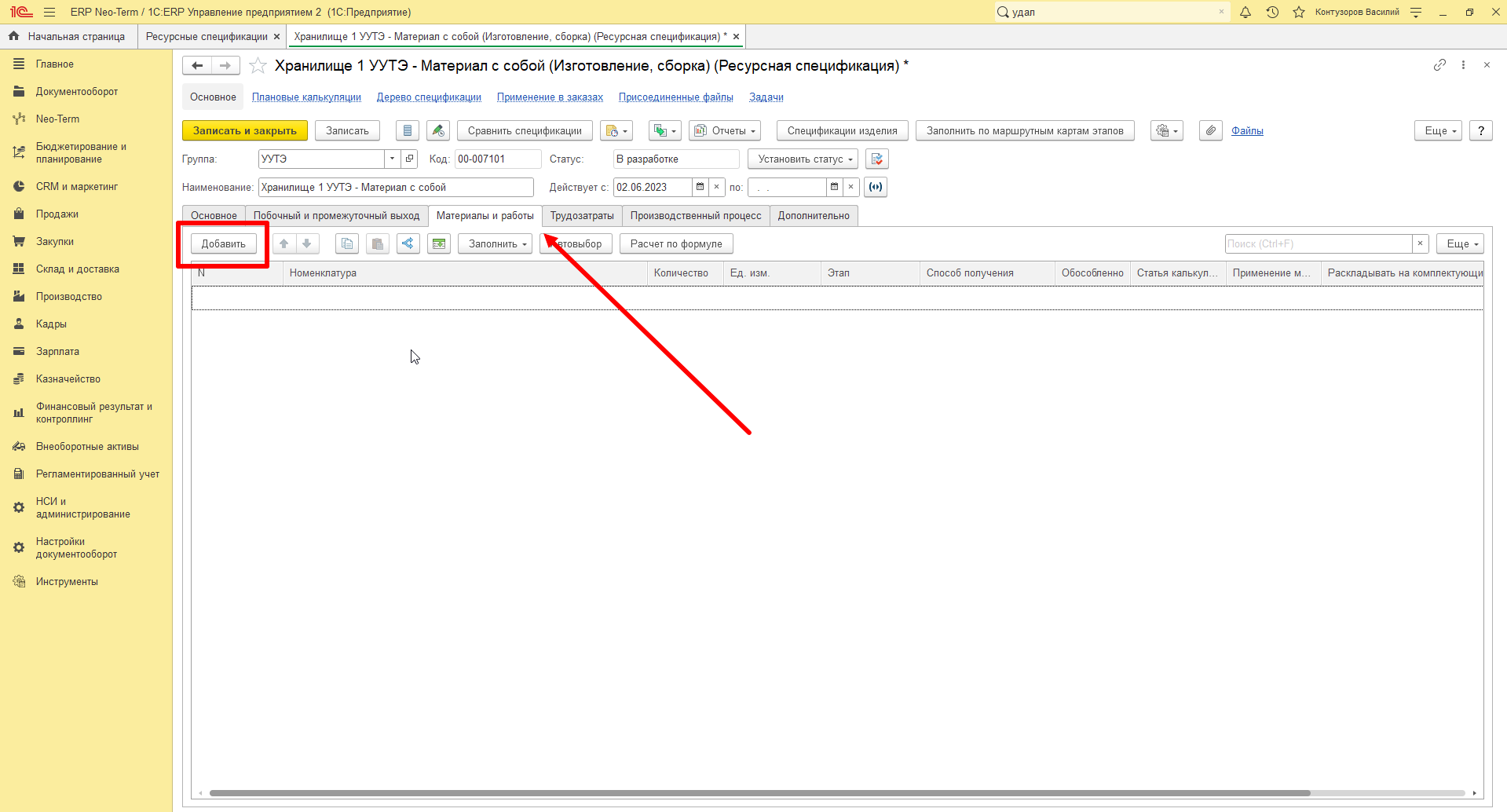
Task: Click the document list icon next to Записать
Action: pyautogui.click(x=408, y=130)
